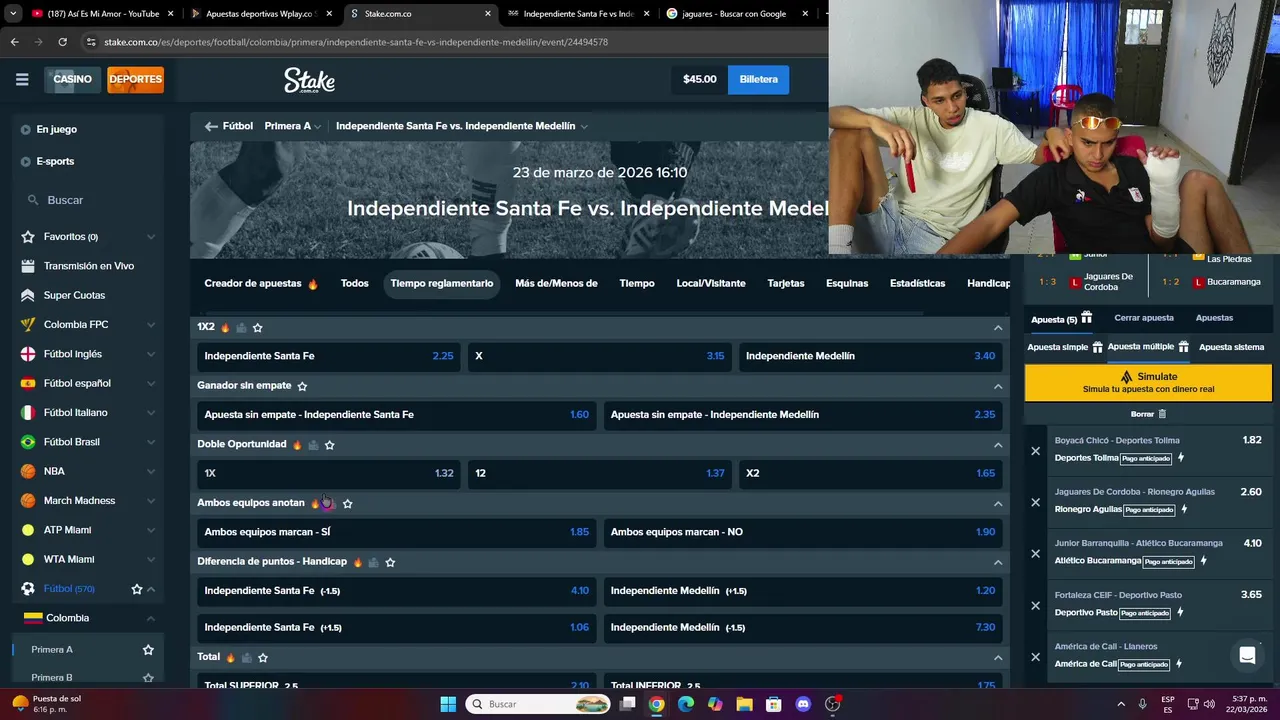Collapse the 1X2 market section
This screenshot has height=720, width=1280.
point(997,327)
